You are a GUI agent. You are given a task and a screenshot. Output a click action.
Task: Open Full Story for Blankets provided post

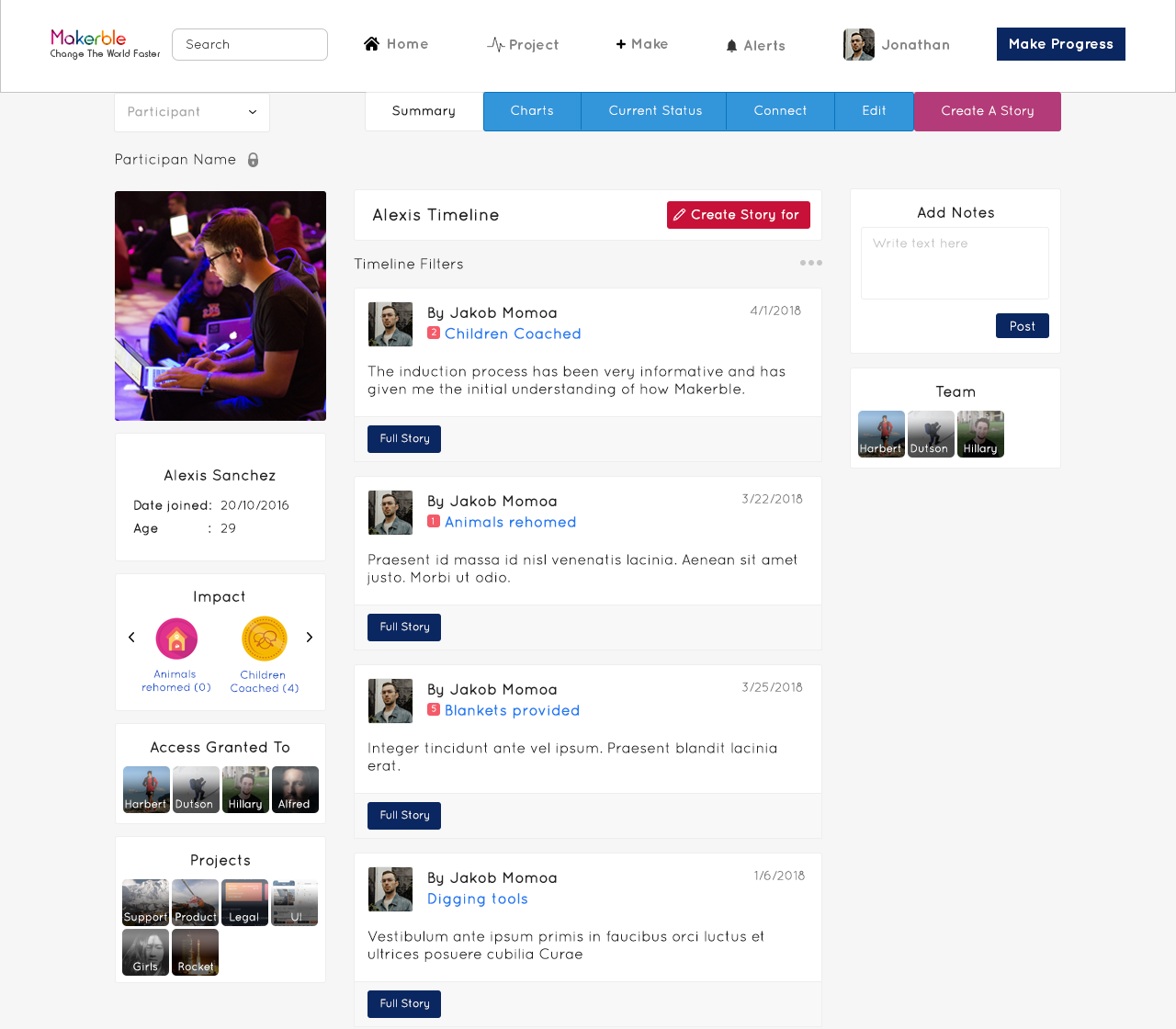coord(404,816)
